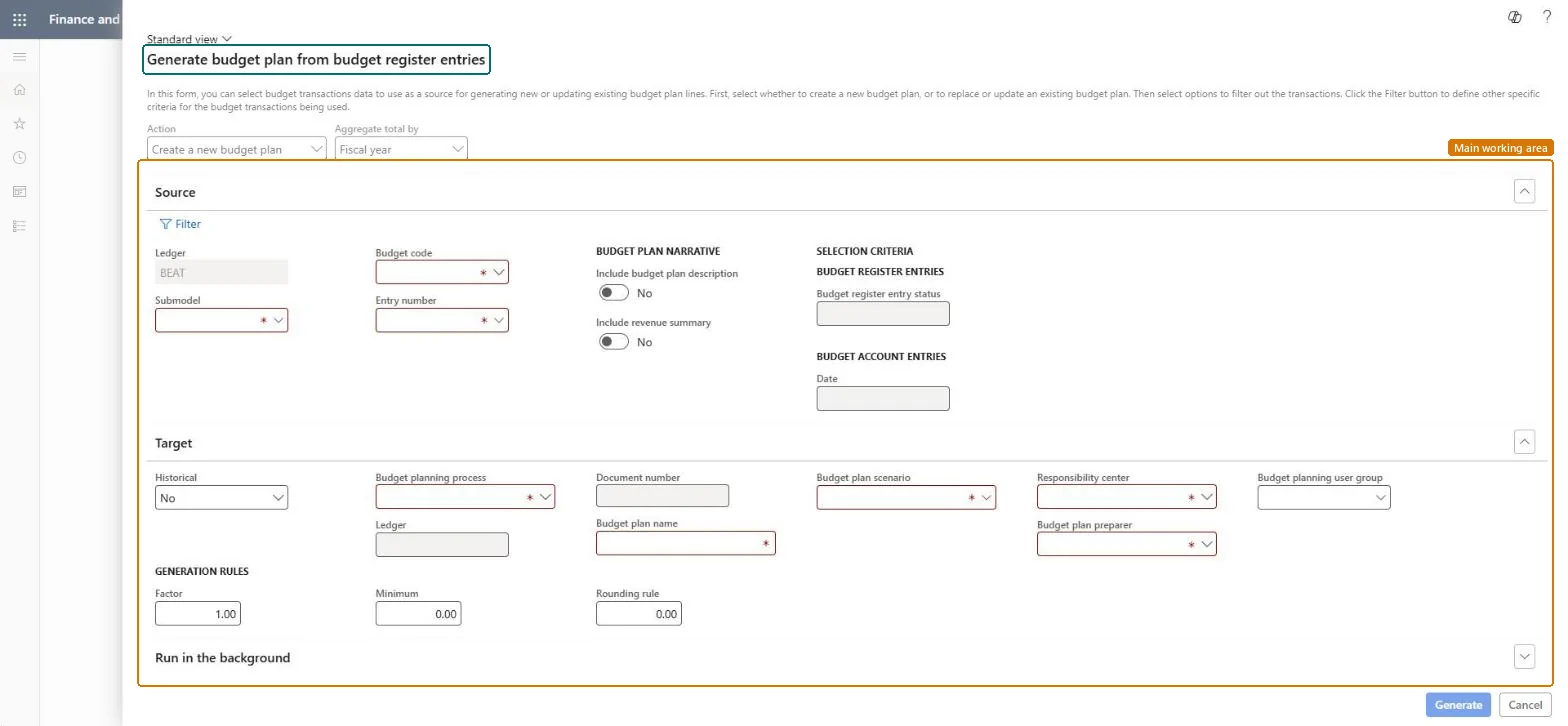
Task: Open Favorites star in the sidebar
Action: tap(19, 124)
